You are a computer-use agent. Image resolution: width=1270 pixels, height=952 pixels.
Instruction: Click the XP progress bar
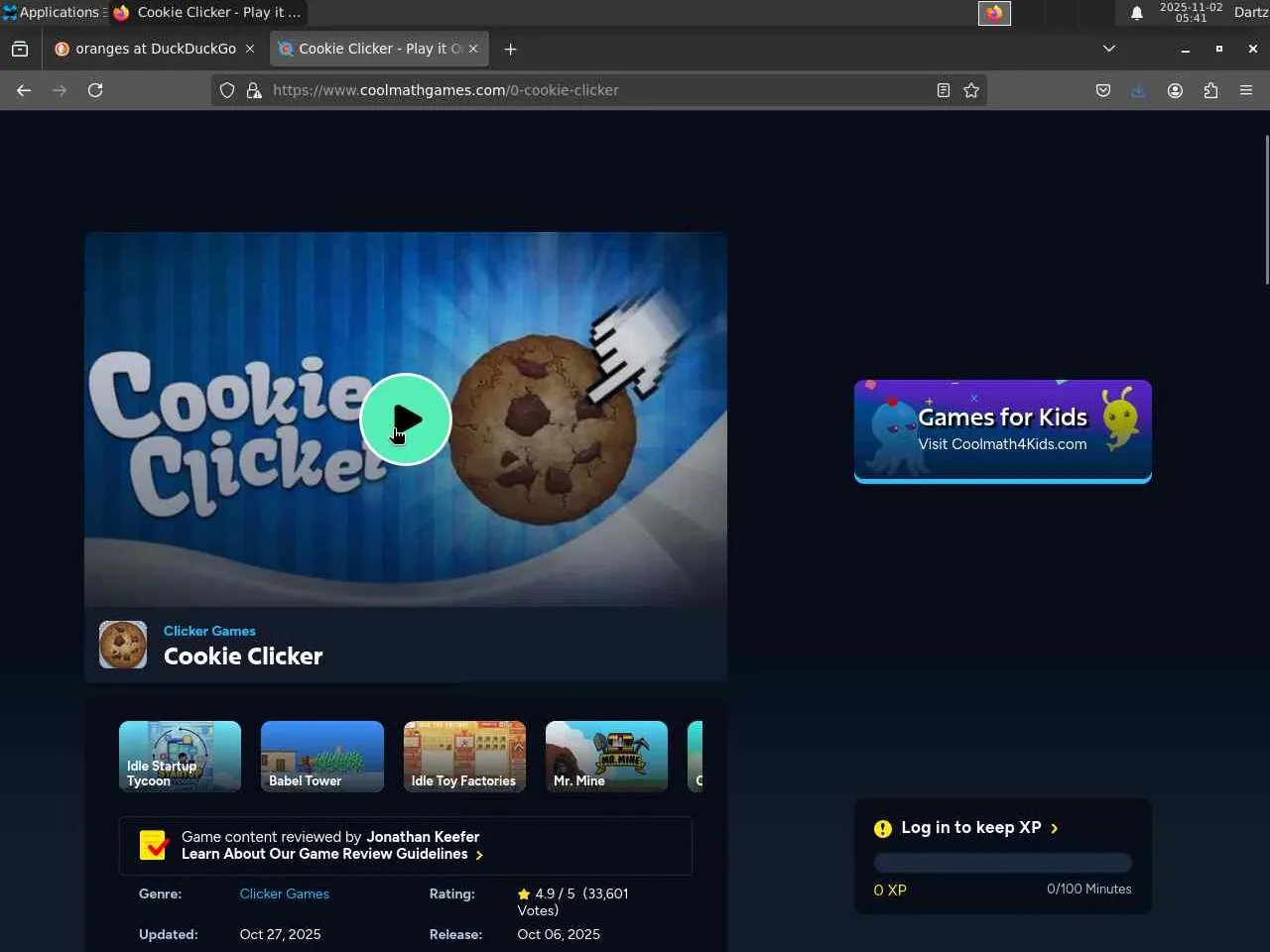(x=1003, y=863)
